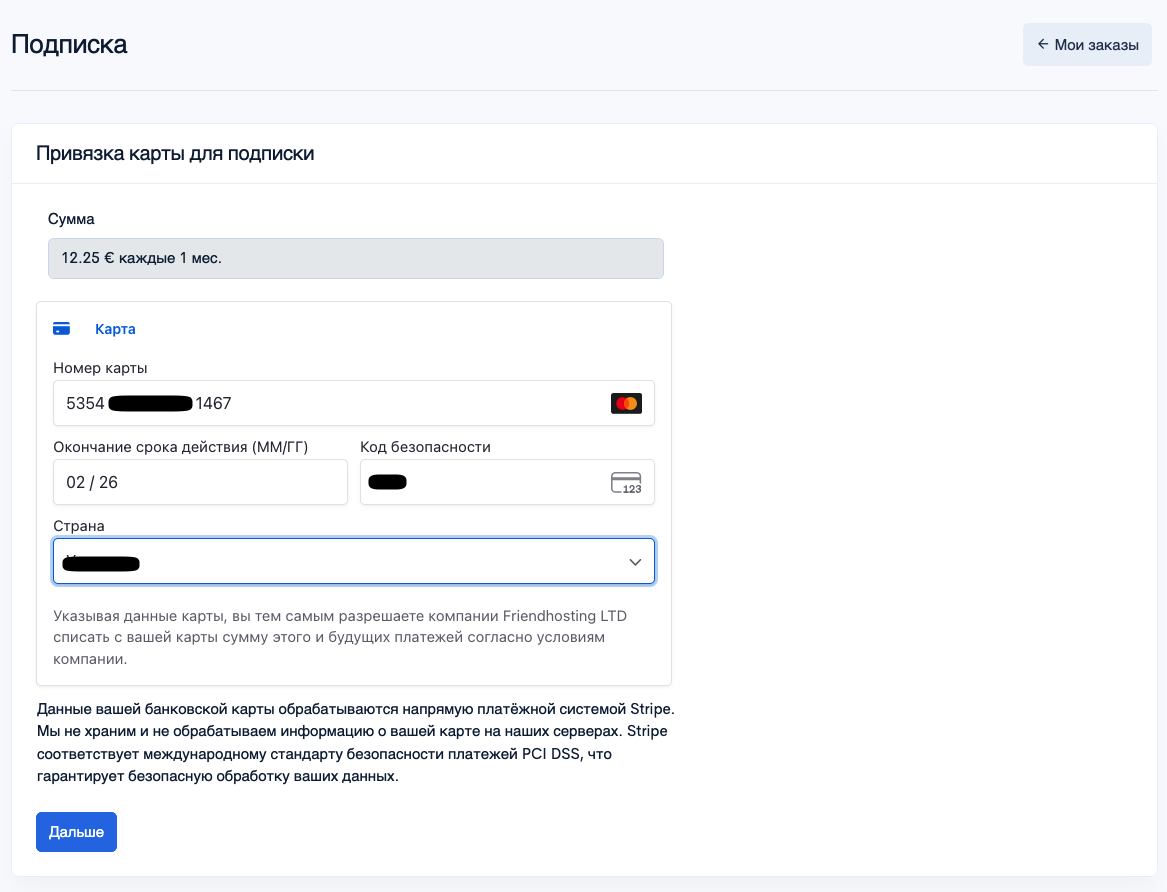
Task: Click the chevron arrow in the Страна dropdown
Action: coord(635,562)
